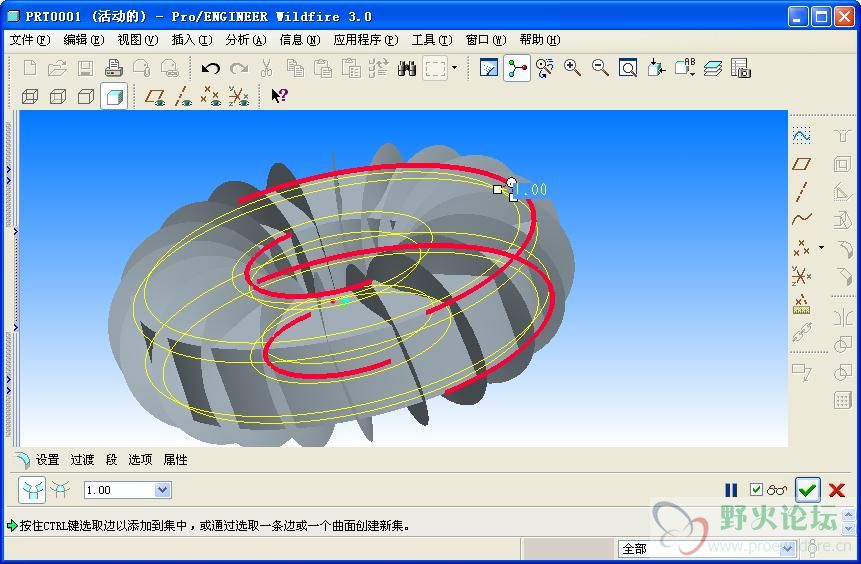Image resolution: width=861 pixels, height=564 pixels.
Task: Click the Redo arrow icon
Action: coord(238,68)
